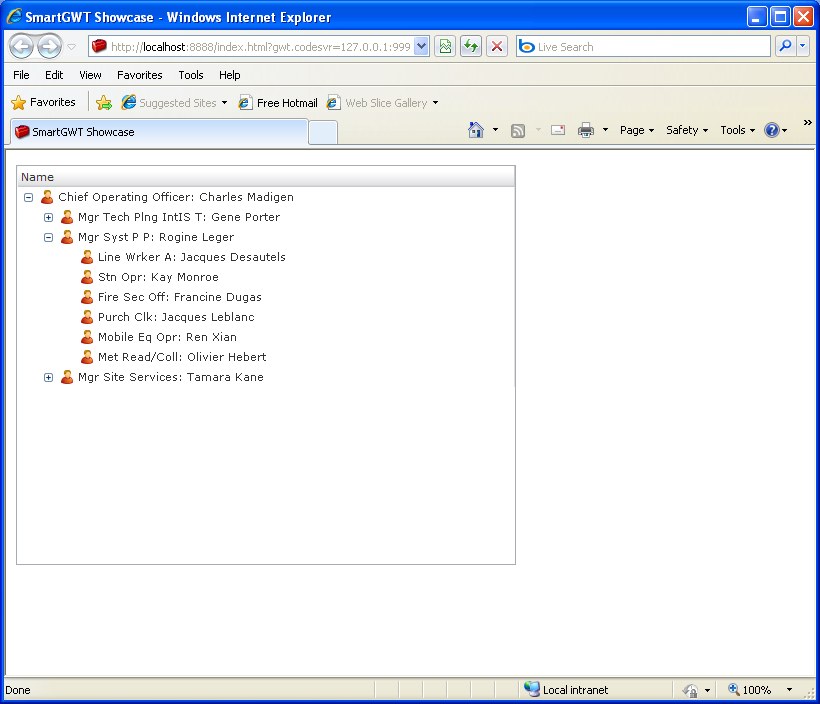Open the Free Hotmail link

click(278, 103)
